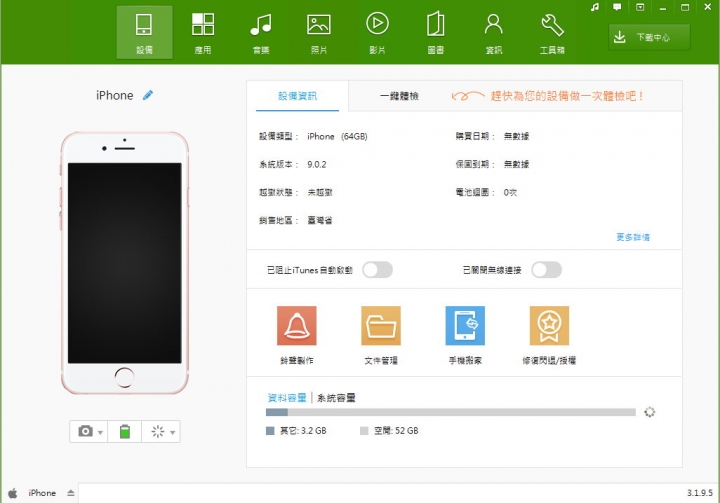Open the 工具箱 toolbox section
Viewport: 720px width, 503px height.
coord(552,33)
